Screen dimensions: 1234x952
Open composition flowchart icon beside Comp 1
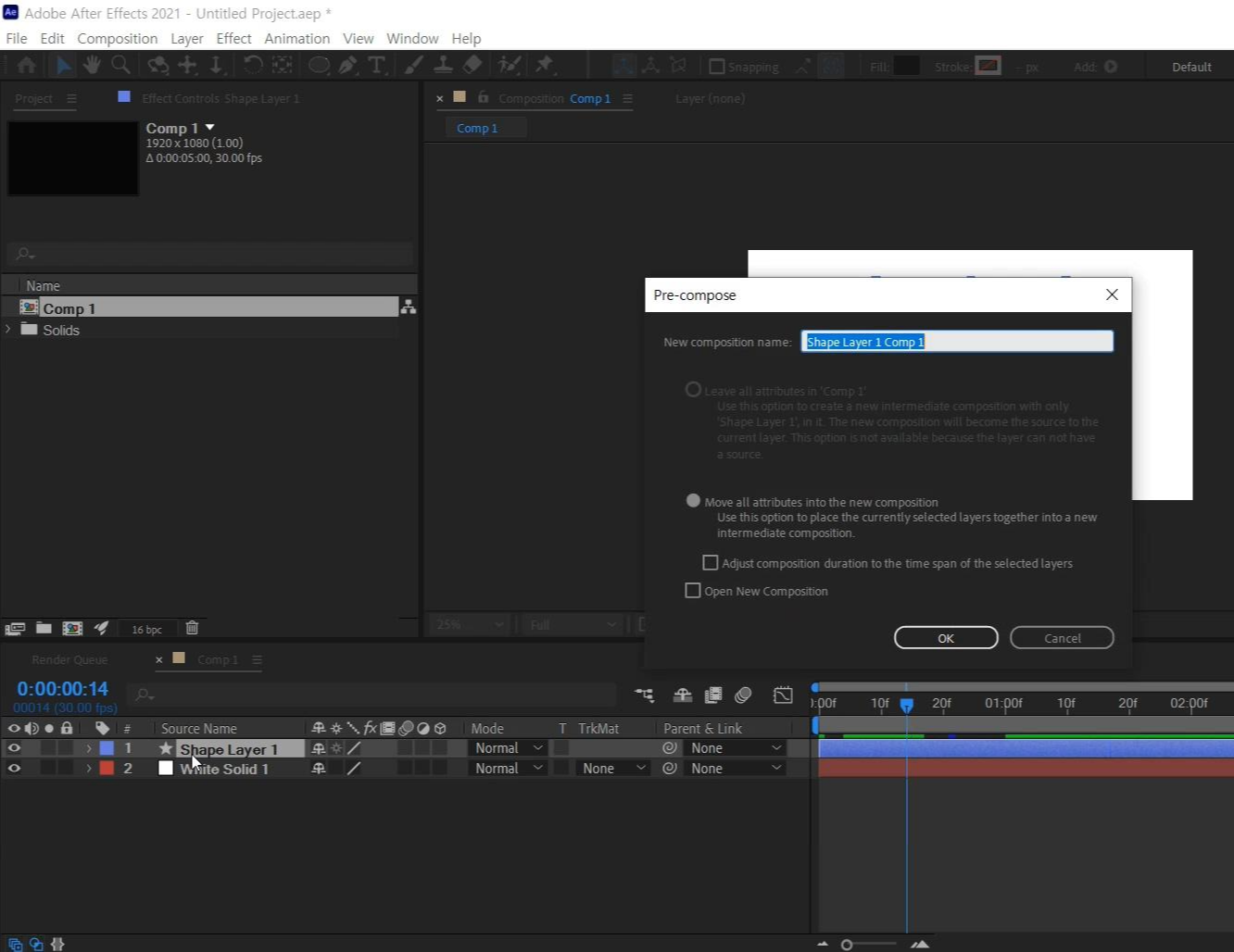(408, 307)
